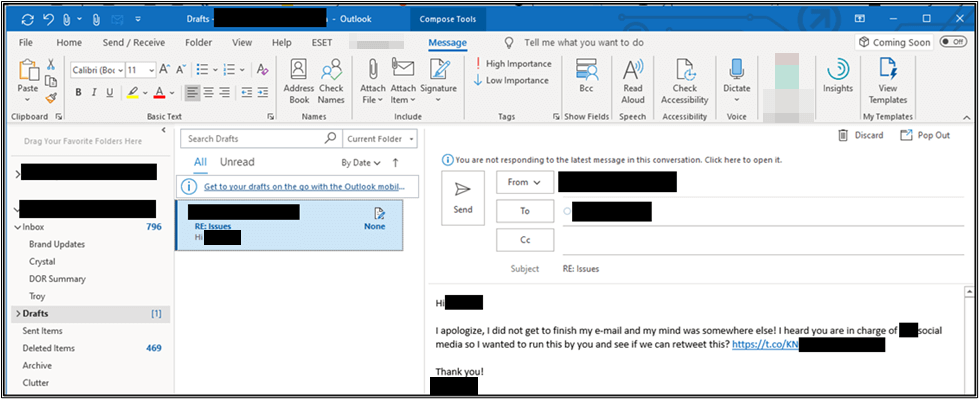Open the Calibri font name dropdown
The image size is (979, 399).
(121, 70)
